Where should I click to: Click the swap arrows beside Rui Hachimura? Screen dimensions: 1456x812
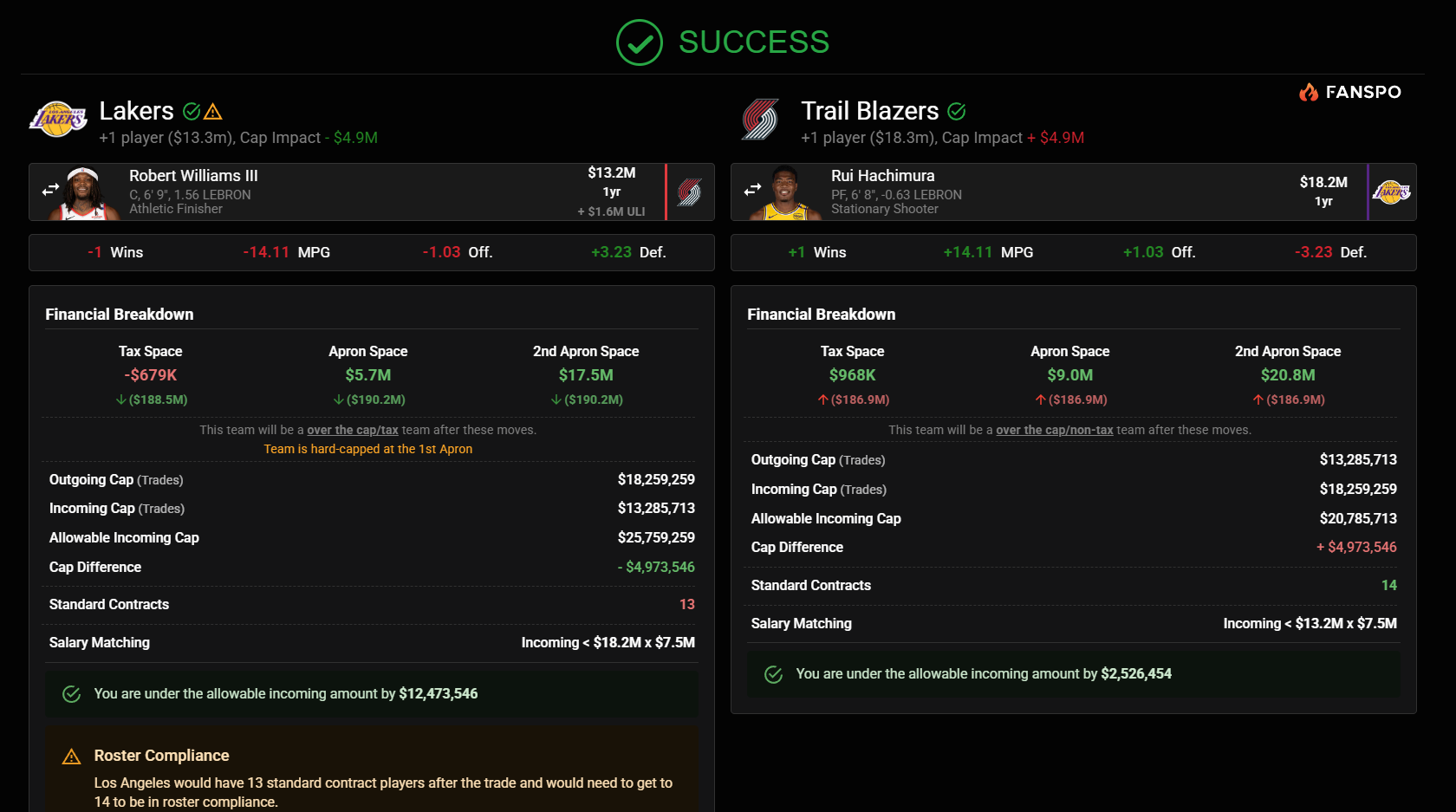752,189
